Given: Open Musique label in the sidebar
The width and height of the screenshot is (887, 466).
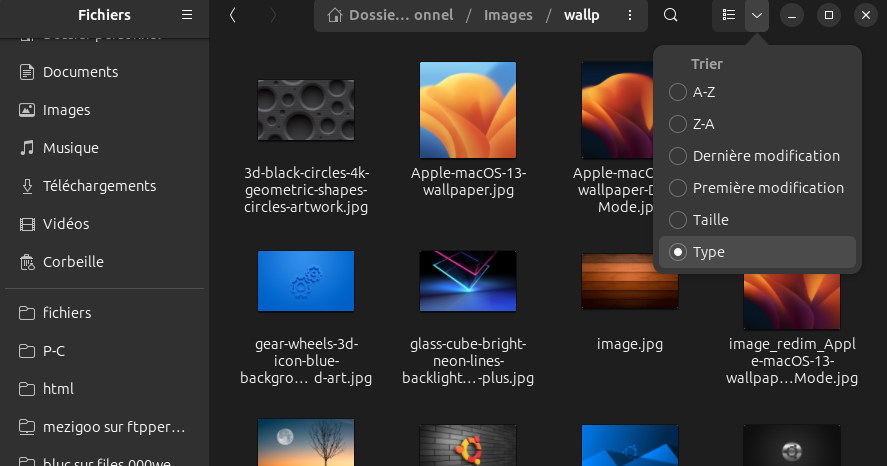Looking at the screenshot, I should pyautogui.click(x=71, y=148).
